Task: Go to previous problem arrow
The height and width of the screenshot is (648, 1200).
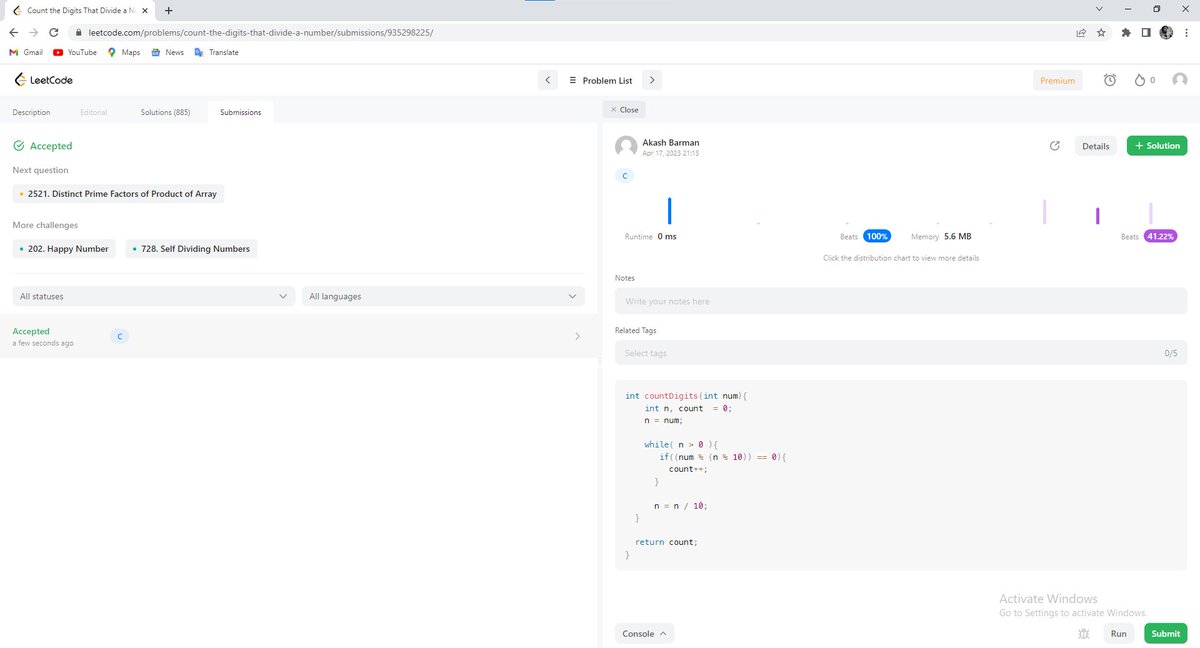Action: (547, 80)
